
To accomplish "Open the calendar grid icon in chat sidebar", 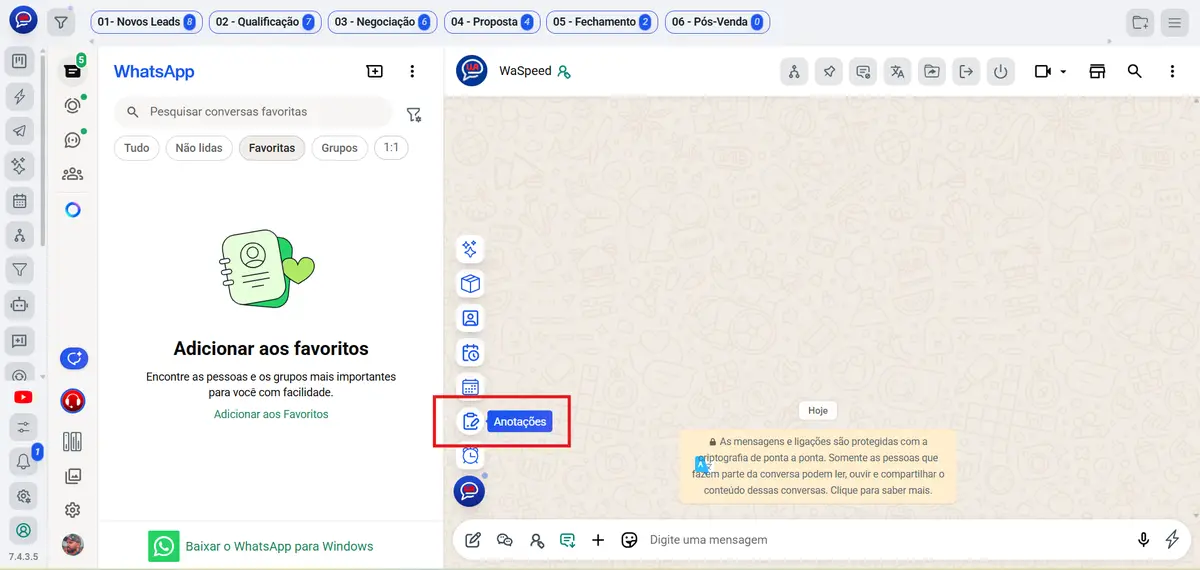I will (470, 387).
